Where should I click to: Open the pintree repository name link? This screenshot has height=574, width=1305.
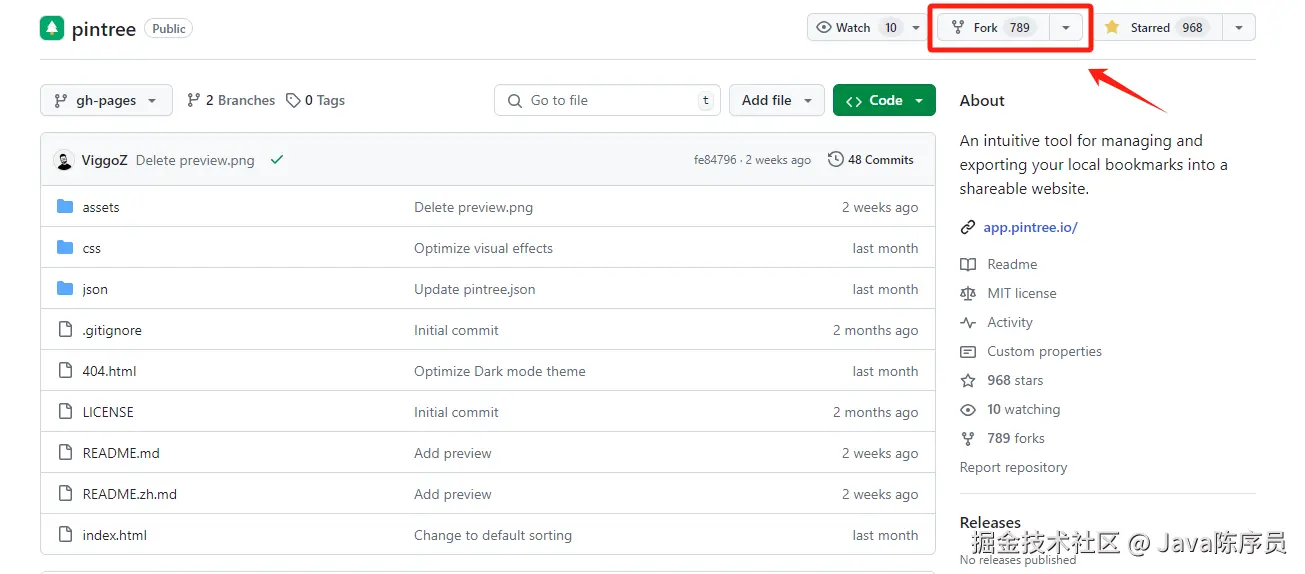point(103,29)
